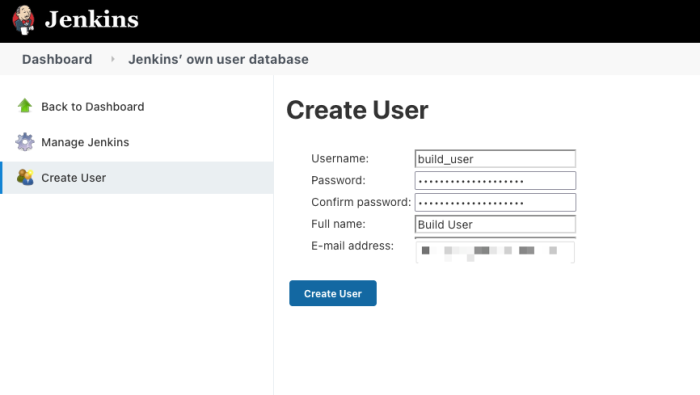Click the Create User people icon
The width and height of the screenshot is (700, 395).
[x=25, y=177]
